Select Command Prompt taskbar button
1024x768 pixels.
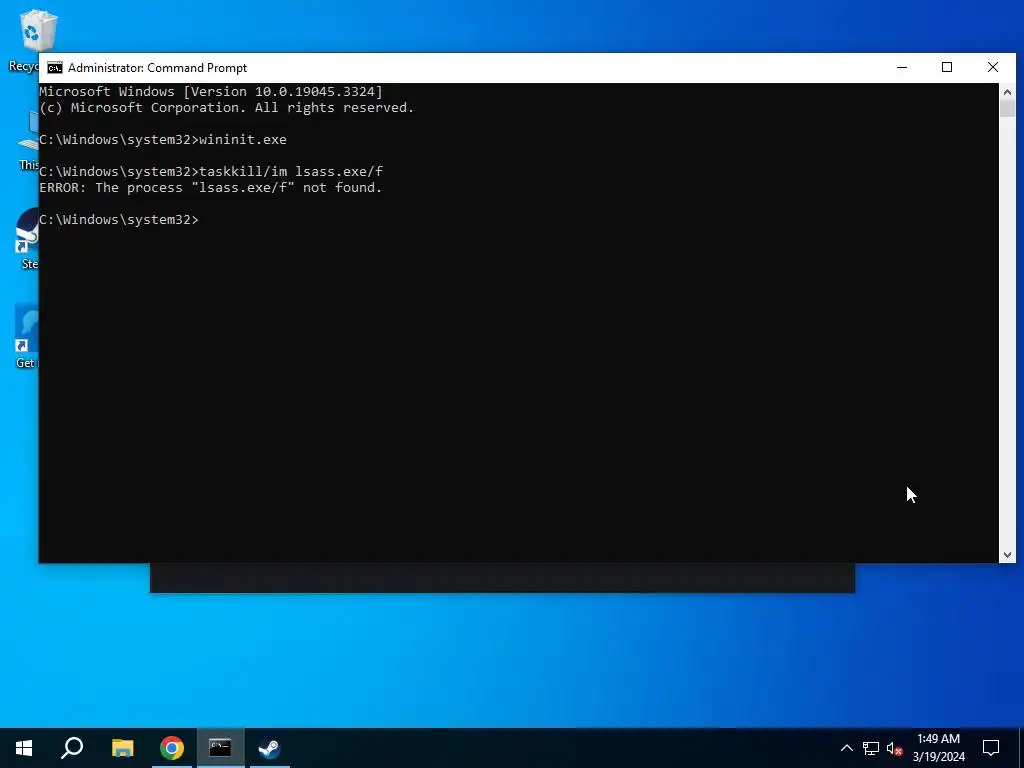[x=220, y=748]
